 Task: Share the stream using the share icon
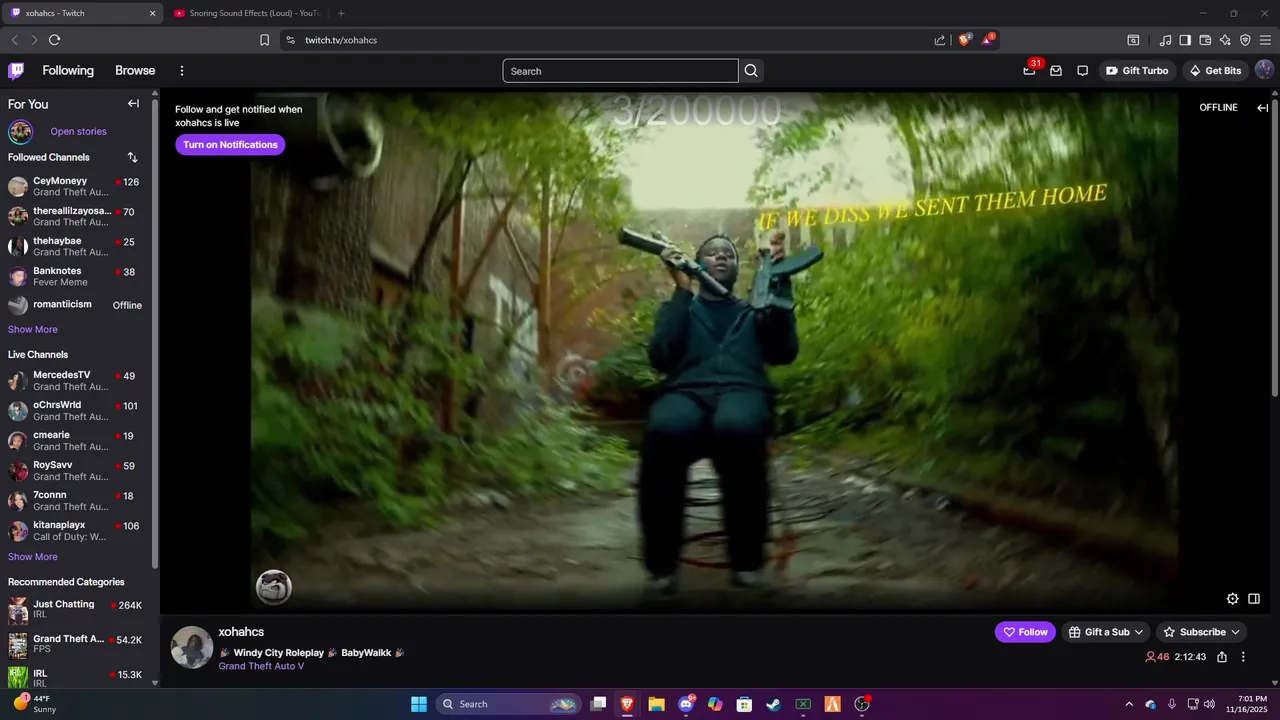coord(1222,657)
